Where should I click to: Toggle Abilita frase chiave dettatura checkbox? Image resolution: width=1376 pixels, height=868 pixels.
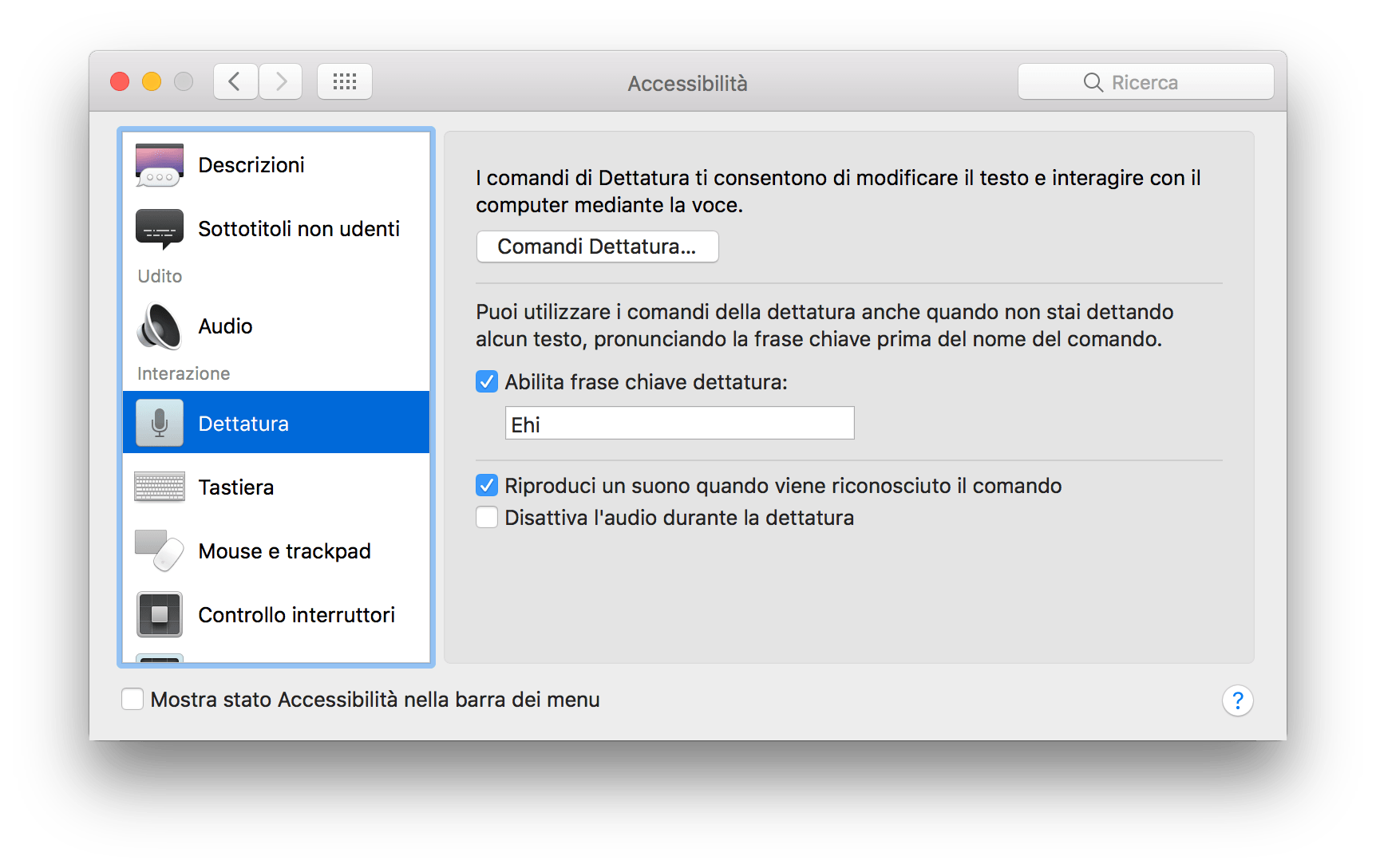[487, 381]
